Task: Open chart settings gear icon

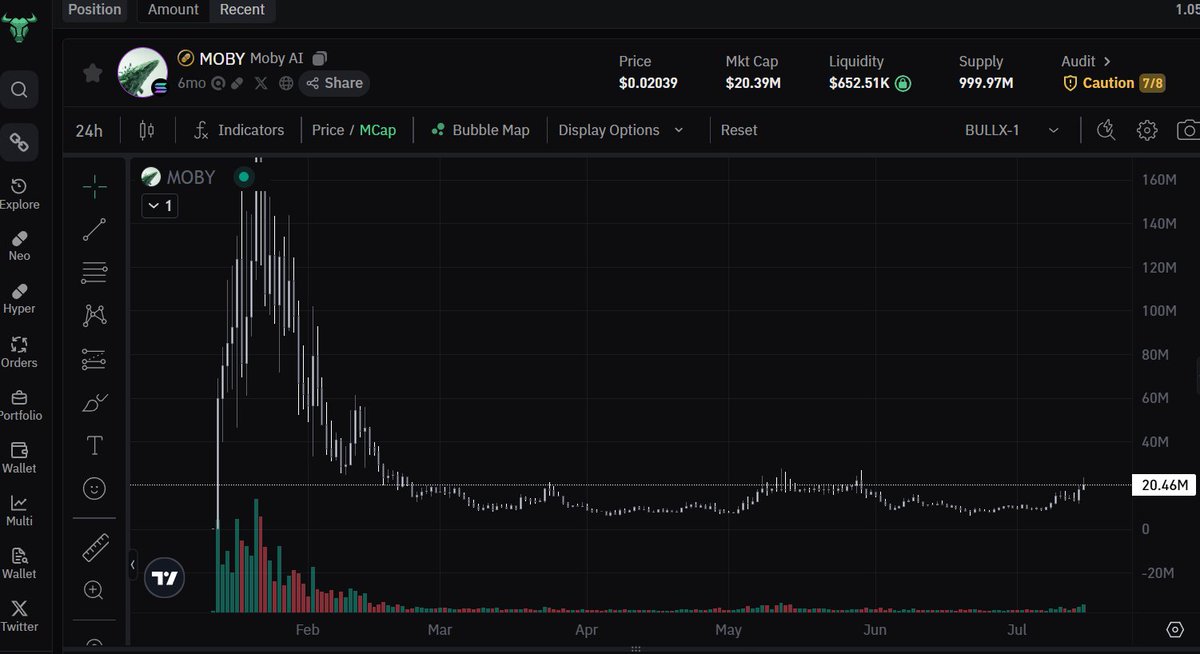Action: 1147,130
